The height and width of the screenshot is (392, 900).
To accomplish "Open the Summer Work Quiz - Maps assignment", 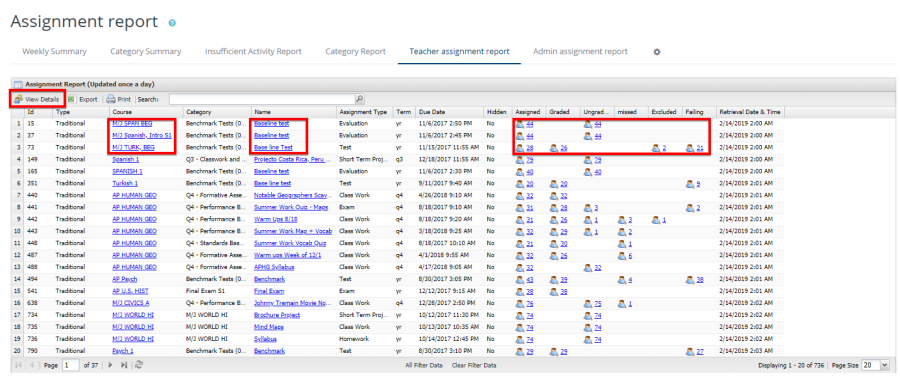I will click(x=291, y=207).
